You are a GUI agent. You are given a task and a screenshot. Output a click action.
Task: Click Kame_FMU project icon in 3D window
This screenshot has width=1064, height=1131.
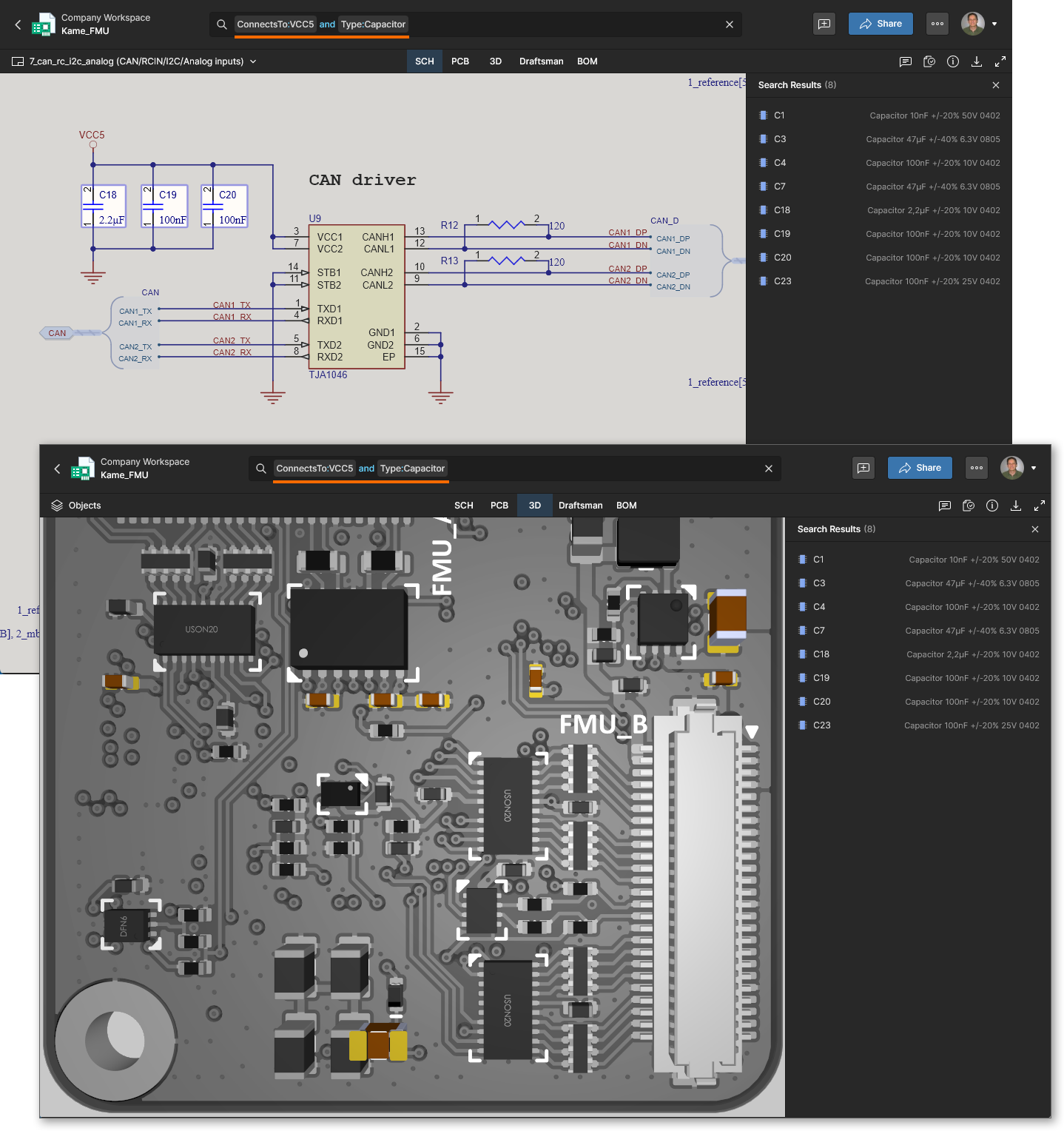pyautogui.click(x=83, y=469)
